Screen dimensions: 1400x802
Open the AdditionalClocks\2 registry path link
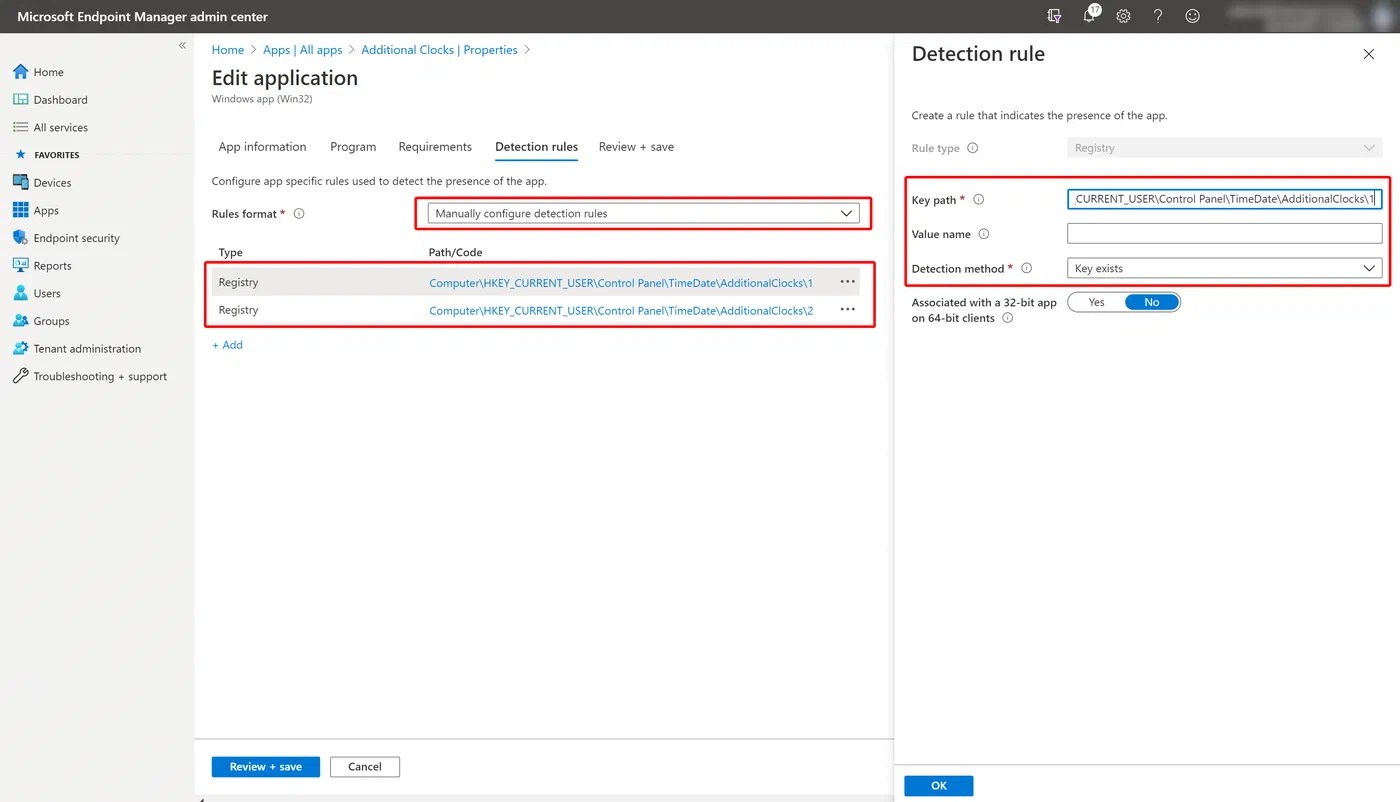621,311
